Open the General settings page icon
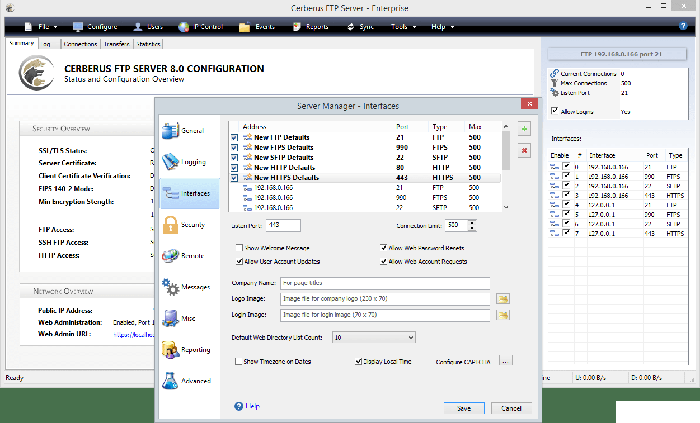Image resolution: width=700 pixels, height=423 pixels. click(170, 130)
